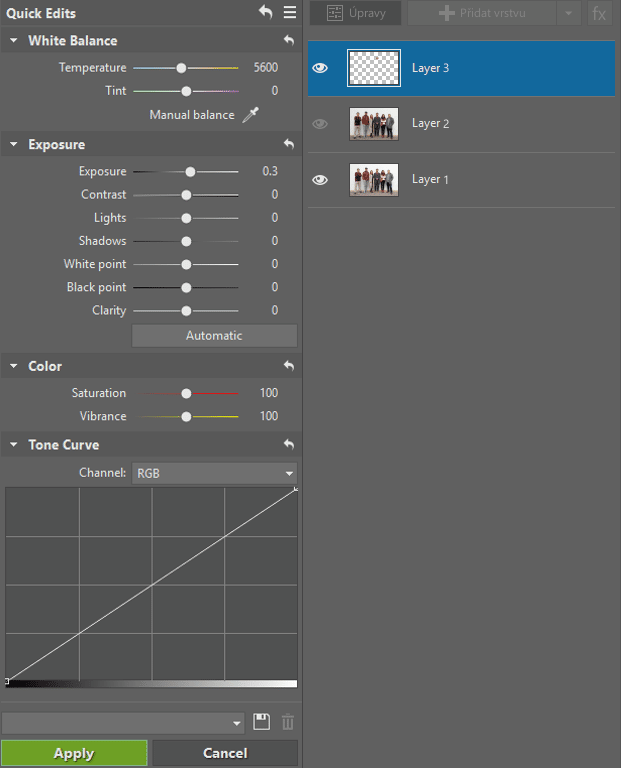
Task: Show Layer 2 using its eye icon
Action: coord(320,123)
